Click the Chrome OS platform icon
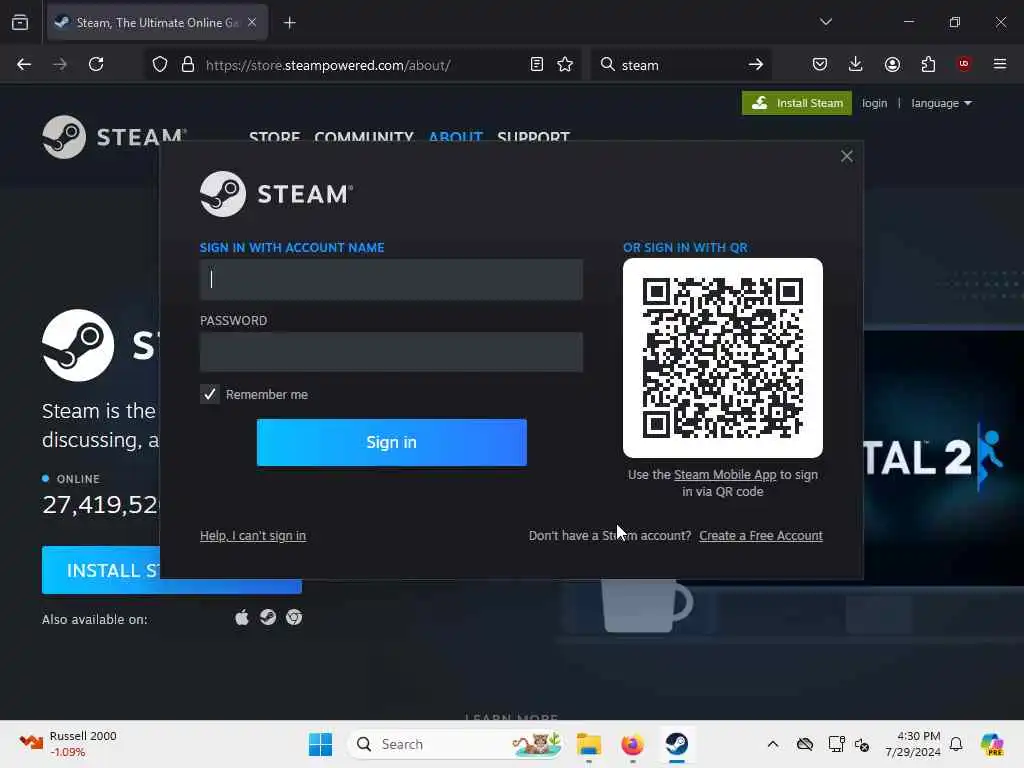Screen dimensions: 1024x768 tap(294, 617)
